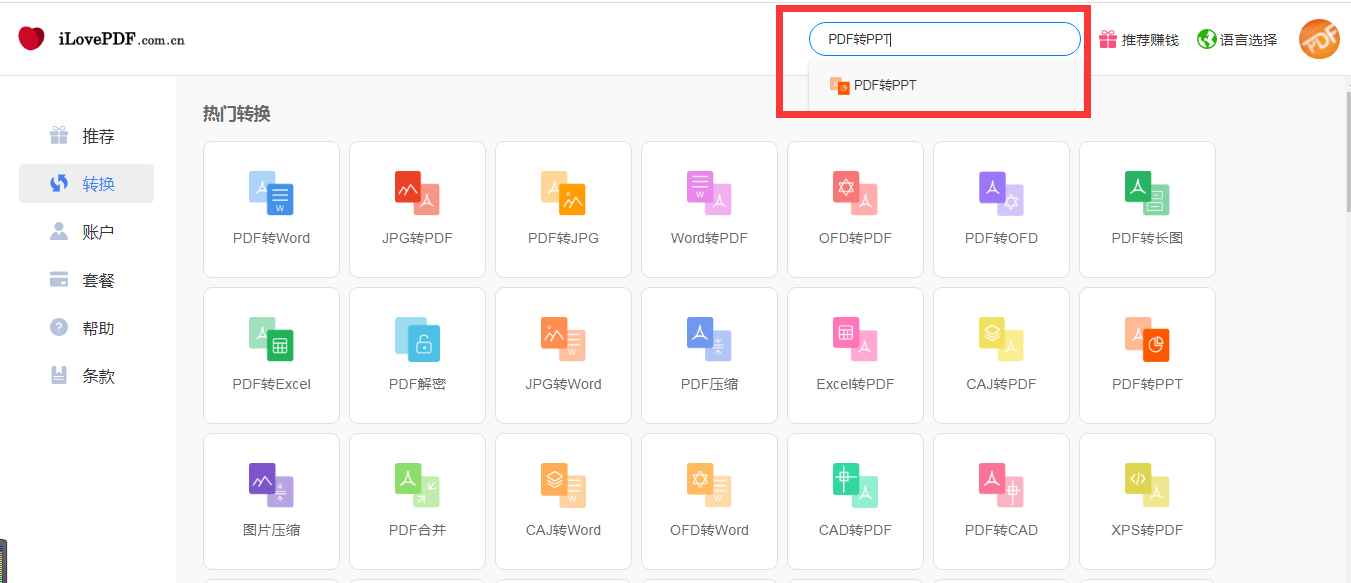
Task: Open the 图片压缩 image compression tool
Action: click(x=271, y=501)
